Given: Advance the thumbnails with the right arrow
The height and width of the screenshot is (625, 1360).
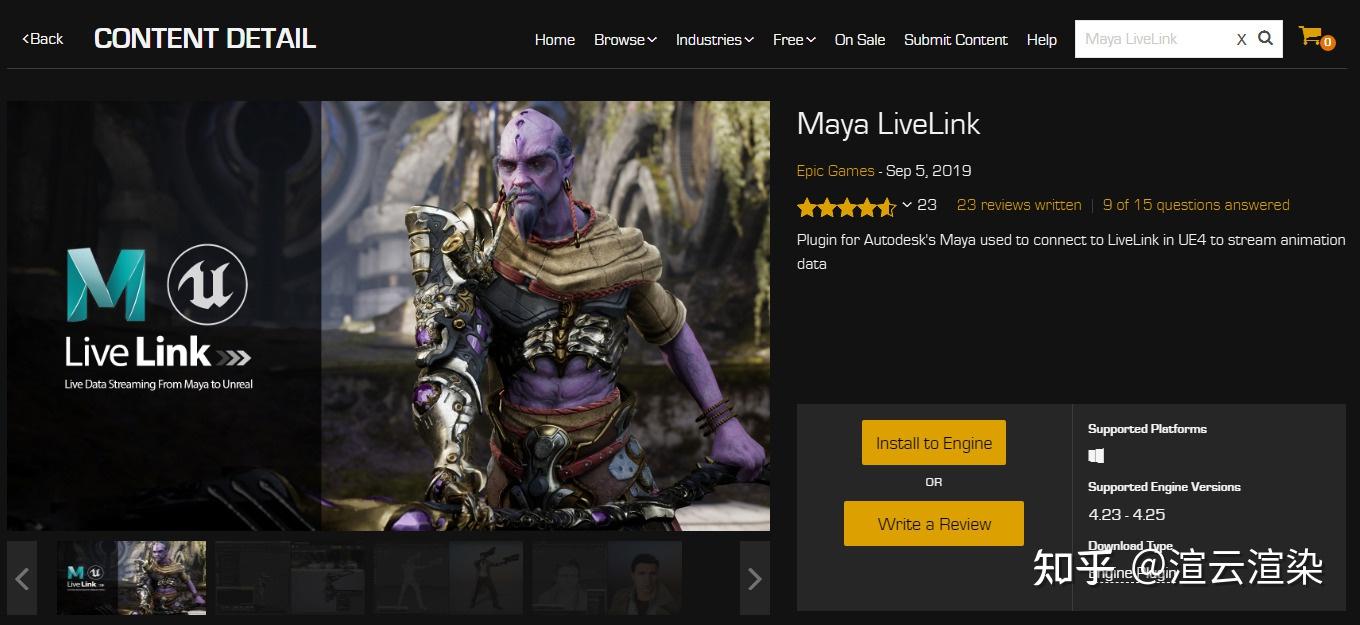Looking at the screenshot, I should [x=755, y=578].
